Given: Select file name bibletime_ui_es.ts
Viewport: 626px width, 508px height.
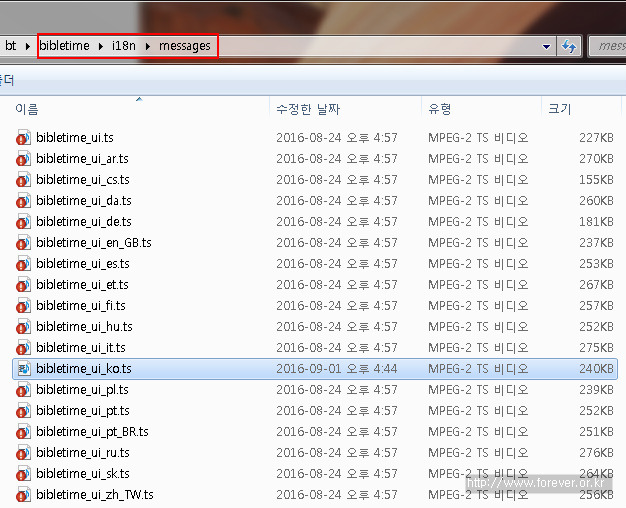Looking at the screenshot, I should (x=83, y=264).
